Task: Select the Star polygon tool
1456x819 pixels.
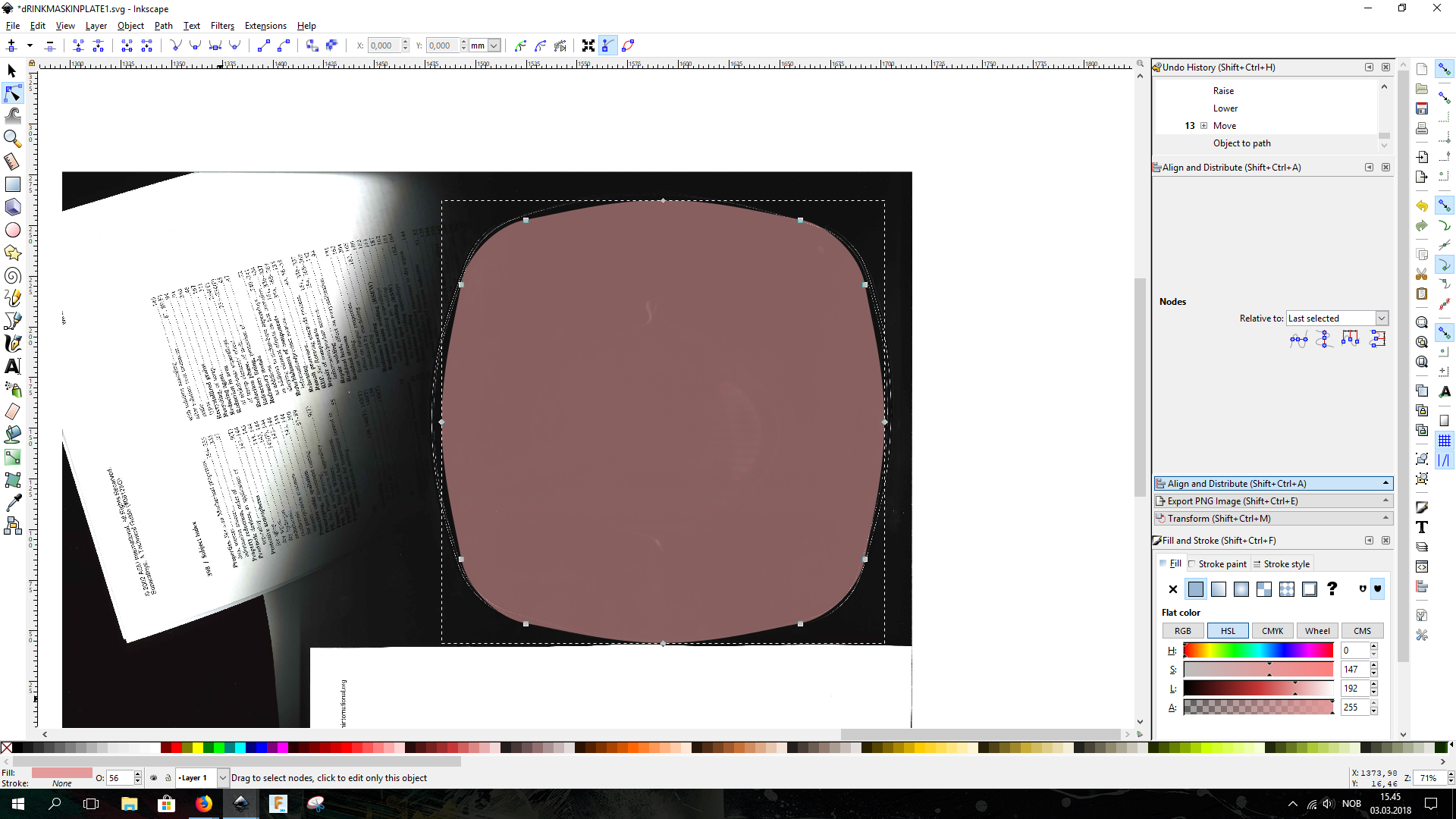Action: point(12,253)
